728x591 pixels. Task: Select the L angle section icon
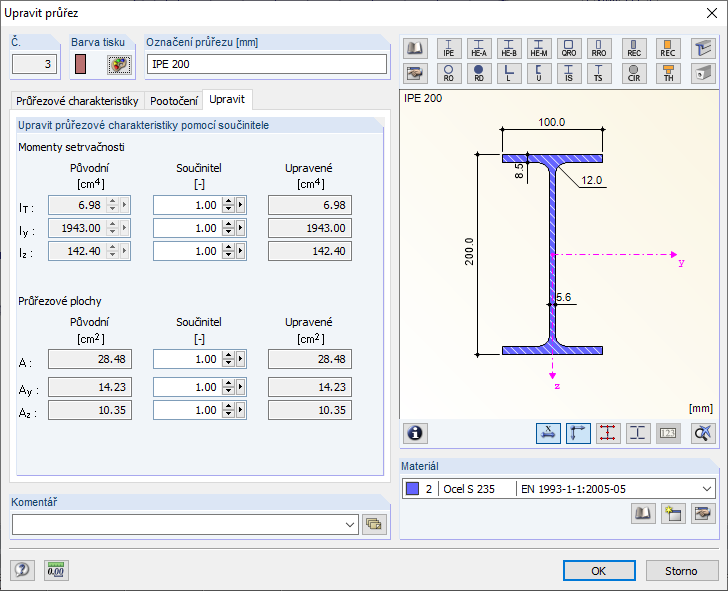coord(509,73)
